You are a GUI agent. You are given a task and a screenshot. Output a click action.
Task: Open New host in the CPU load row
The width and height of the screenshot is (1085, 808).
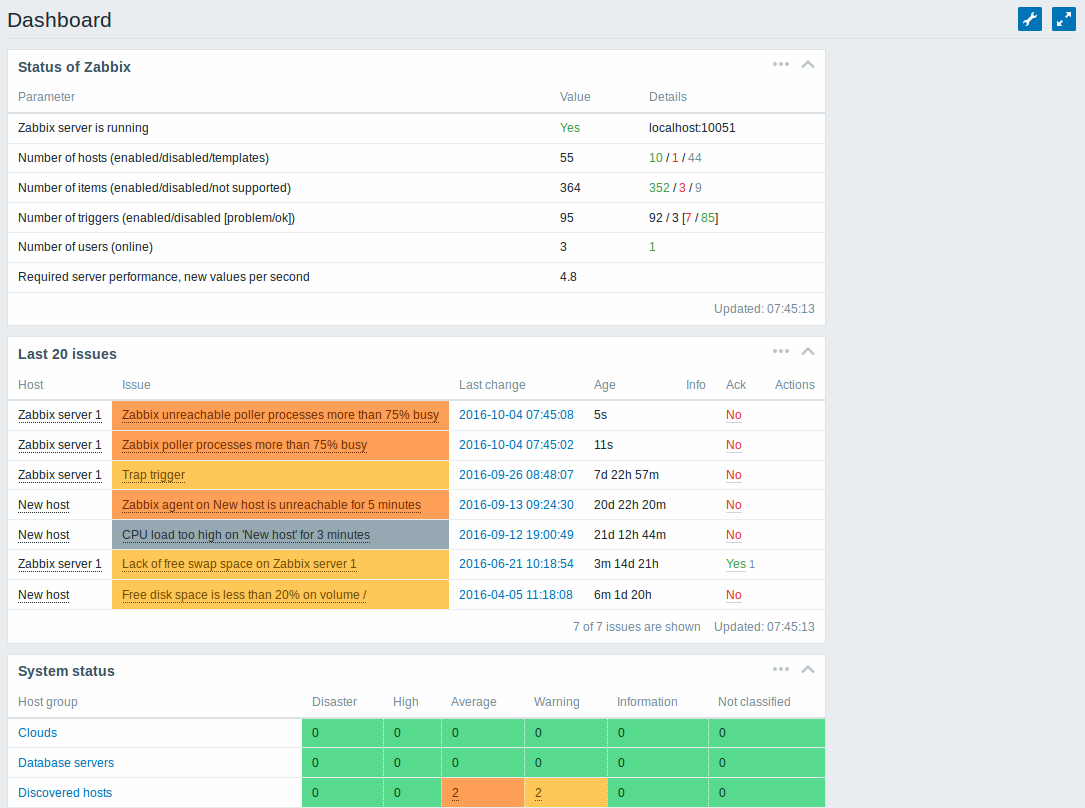(x=44, y=535)
